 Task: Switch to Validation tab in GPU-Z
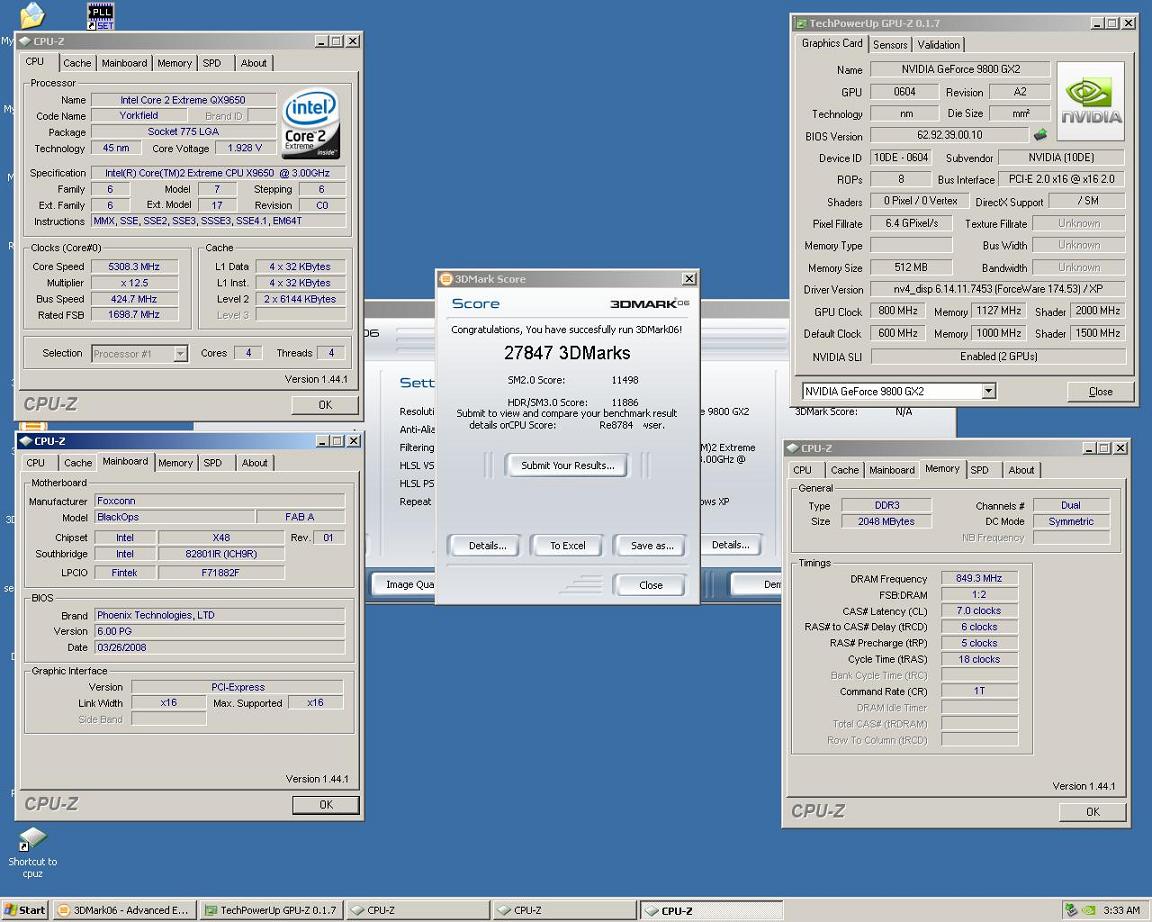938,45
